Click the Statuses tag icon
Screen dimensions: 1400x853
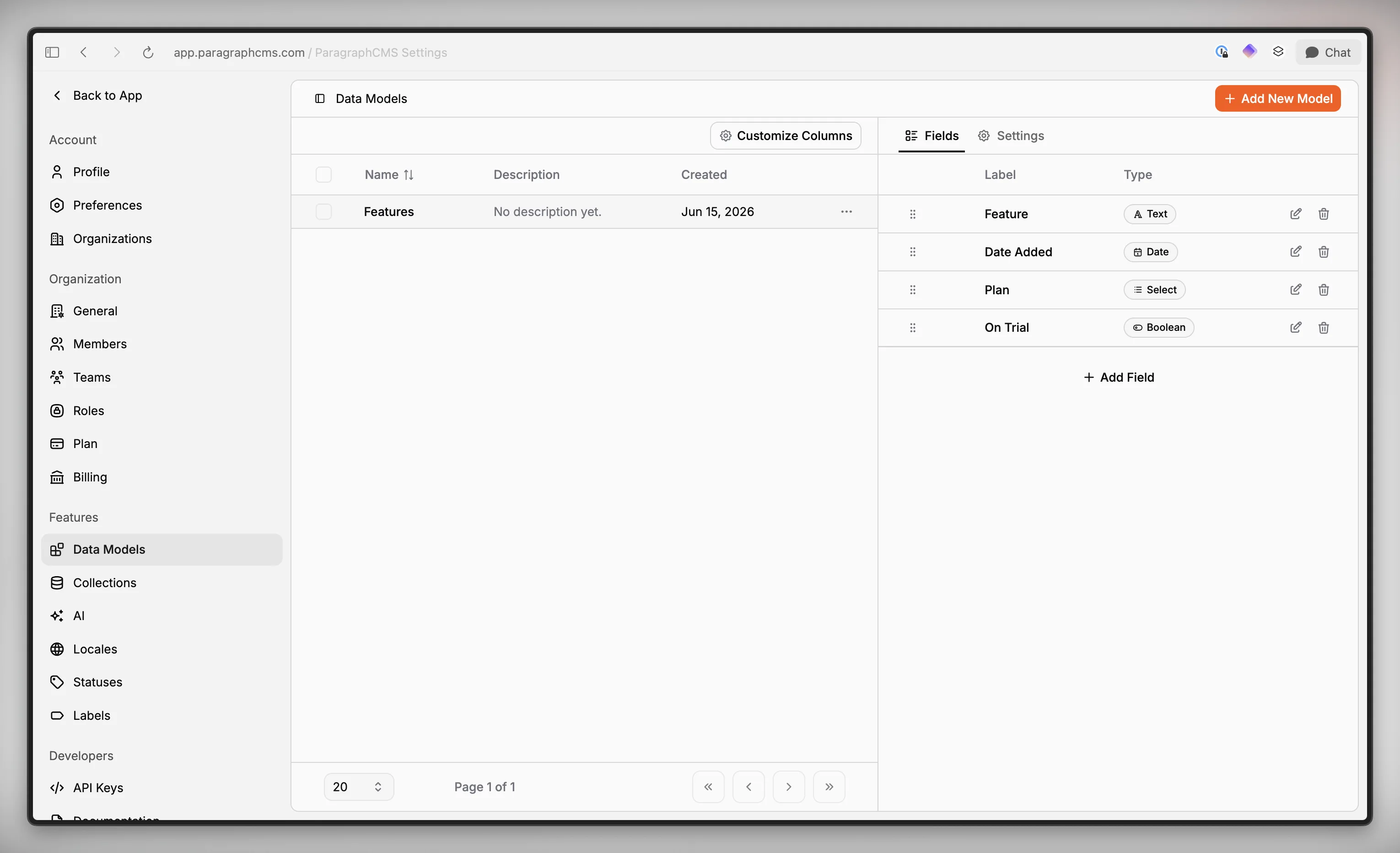(x=57, y=682)
